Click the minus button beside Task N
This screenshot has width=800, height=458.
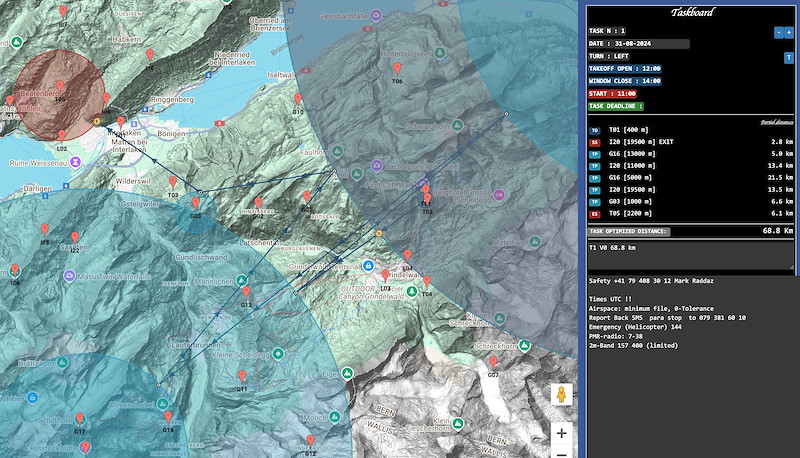point(779,32)
